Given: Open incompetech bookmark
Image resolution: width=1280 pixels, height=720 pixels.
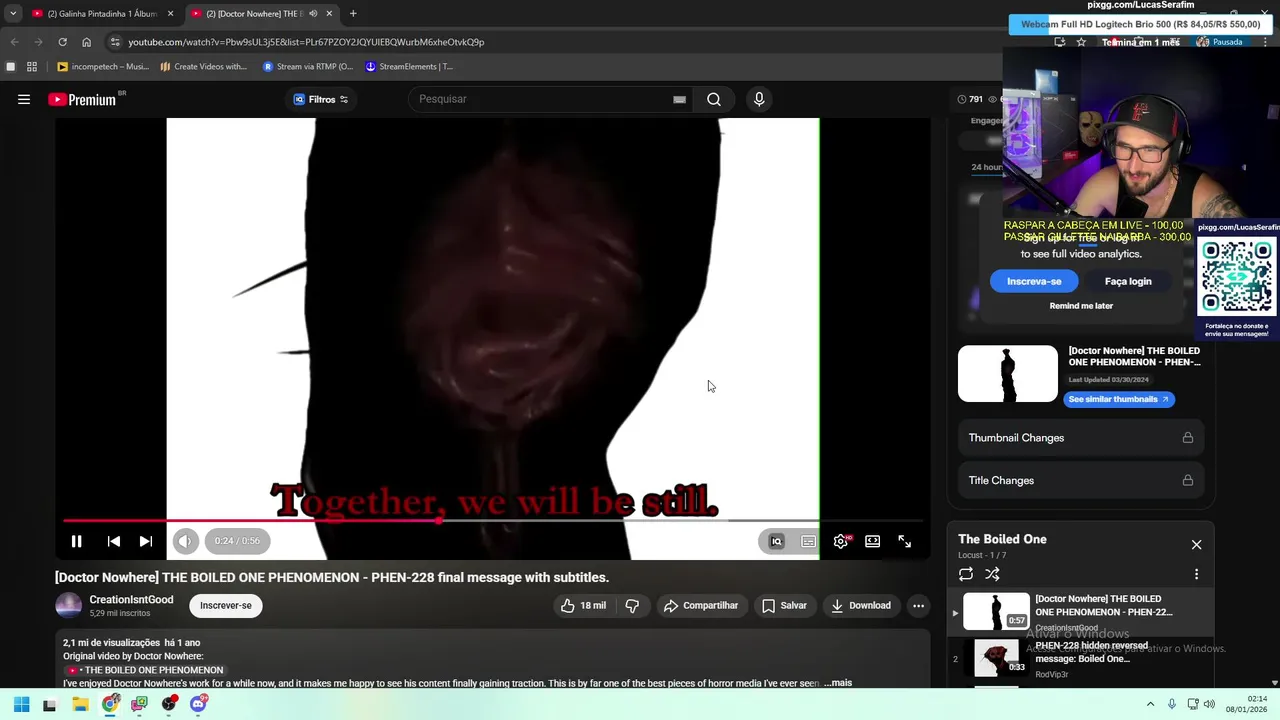Looking at the screenshot, I should (103, 67).
